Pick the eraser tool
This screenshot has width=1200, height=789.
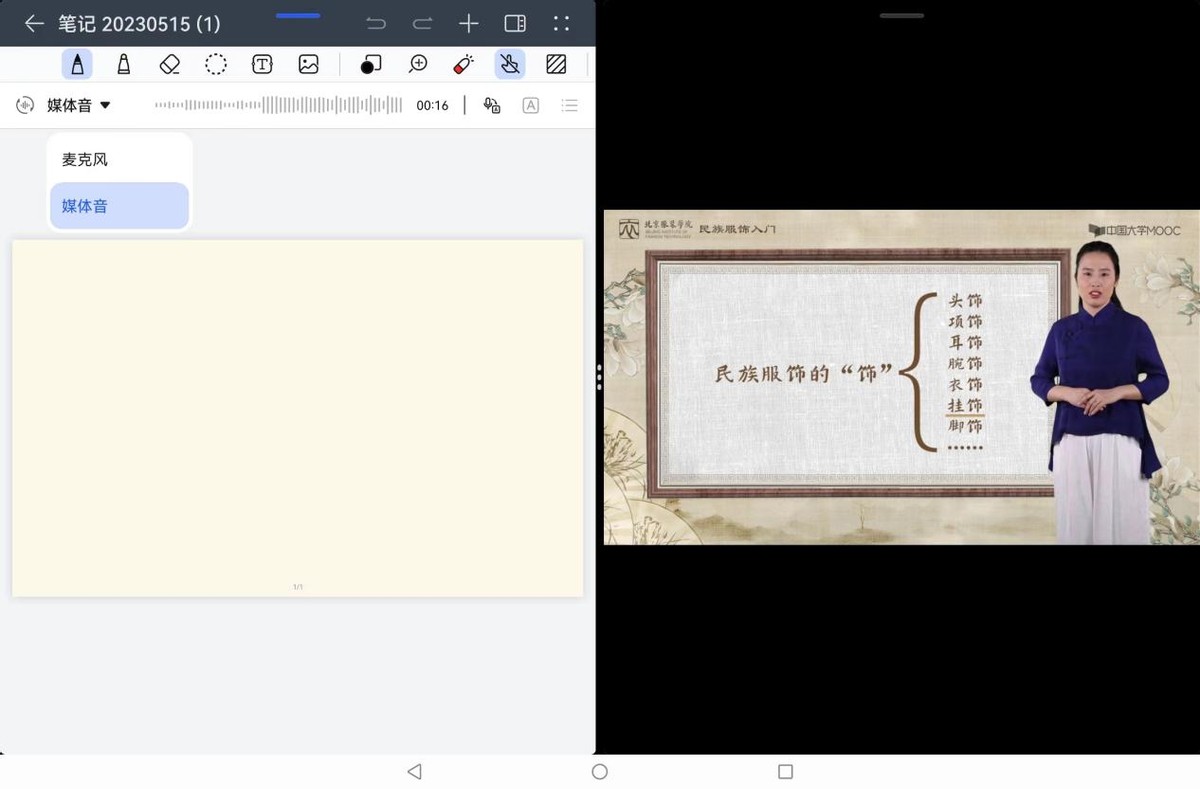point(169,63)
